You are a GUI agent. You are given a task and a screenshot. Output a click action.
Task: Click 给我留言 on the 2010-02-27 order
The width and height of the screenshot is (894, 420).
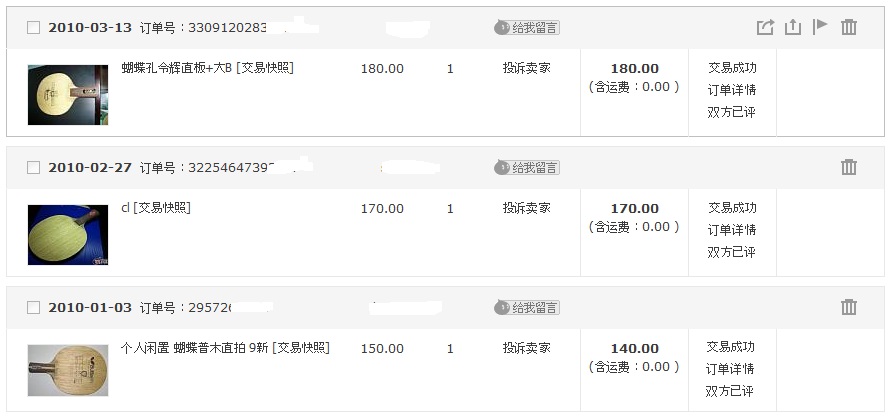[527, 168]
